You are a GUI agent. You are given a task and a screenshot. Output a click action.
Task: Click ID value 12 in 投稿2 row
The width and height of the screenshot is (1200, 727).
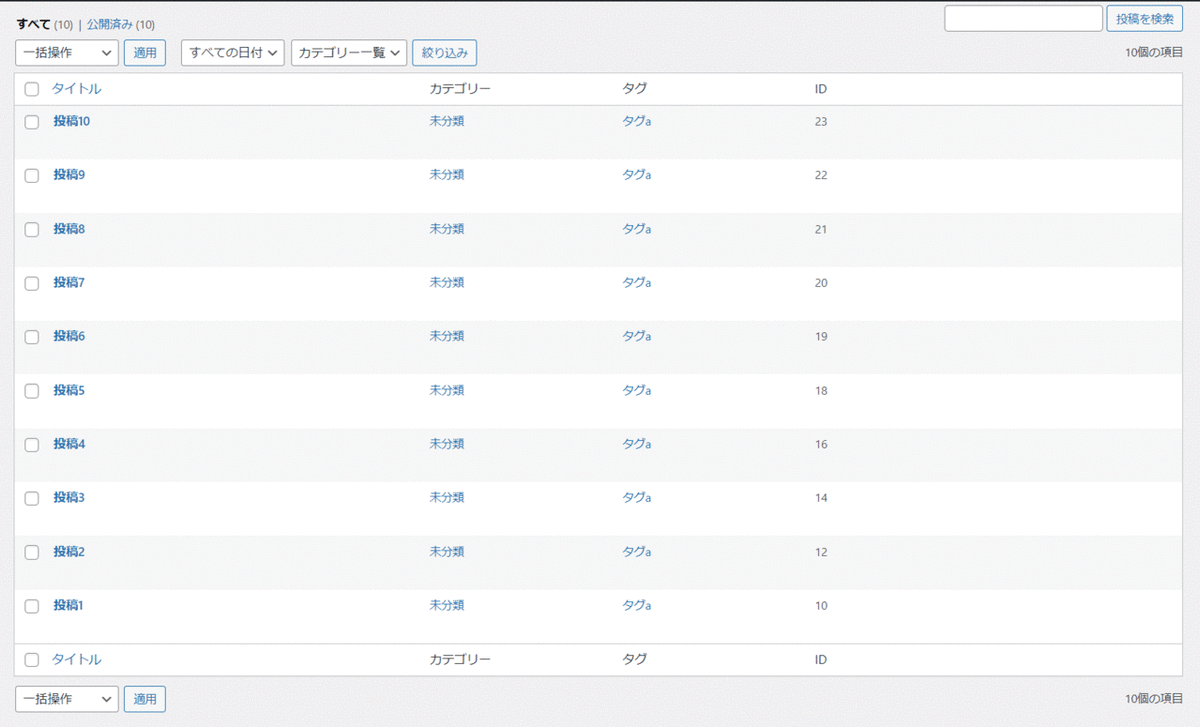821,552
